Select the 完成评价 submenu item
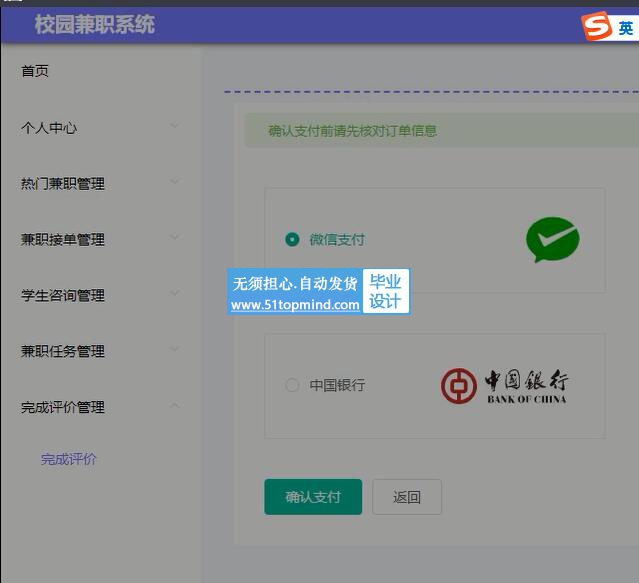Viewport: 639px width, 583px height. (x=68, y=459)
